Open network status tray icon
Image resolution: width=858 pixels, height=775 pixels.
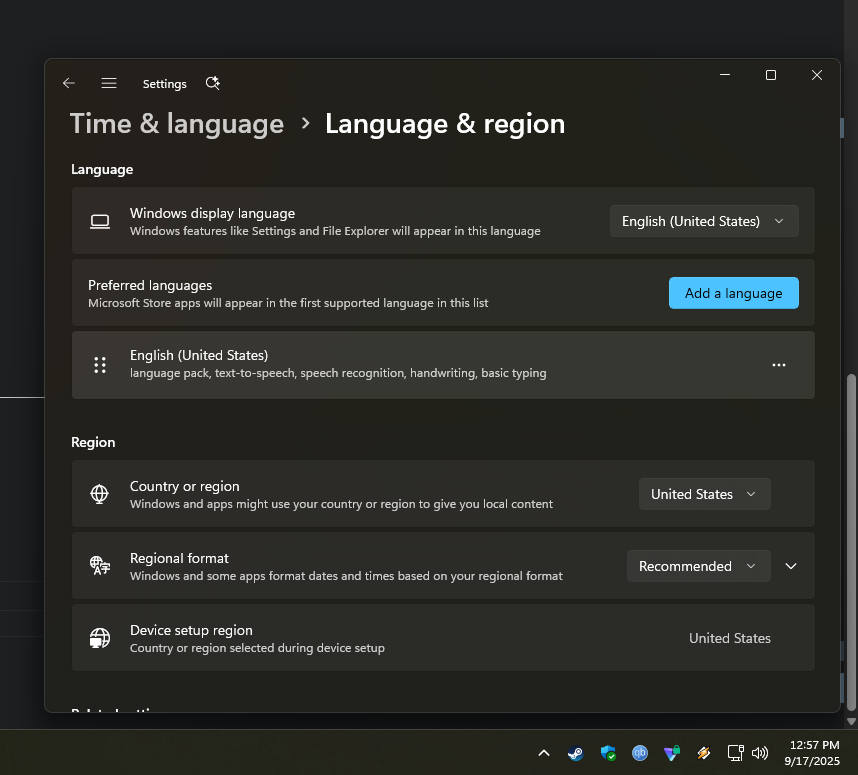pyautogui.click(x=735, y=754)
